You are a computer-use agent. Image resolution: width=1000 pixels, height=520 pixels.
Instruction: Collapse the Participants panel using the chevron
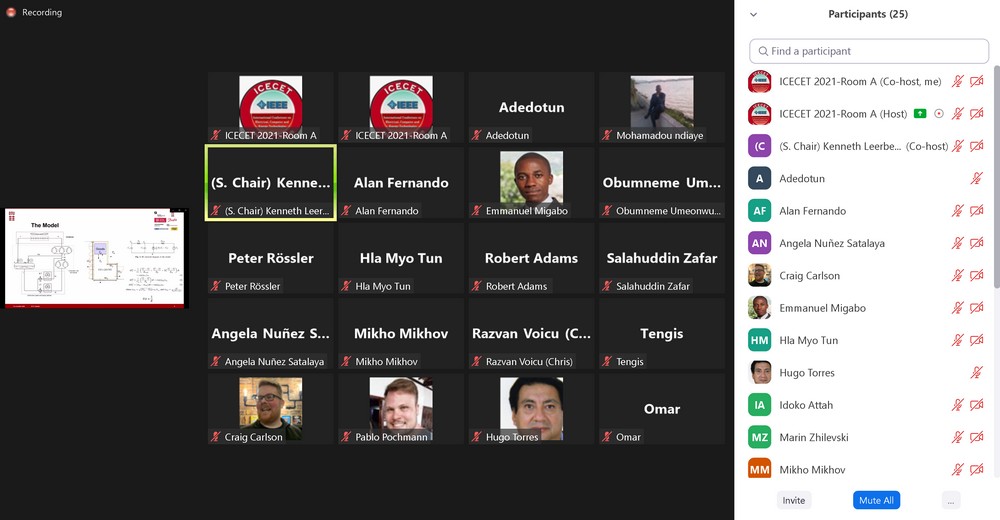tap(753, 14)
